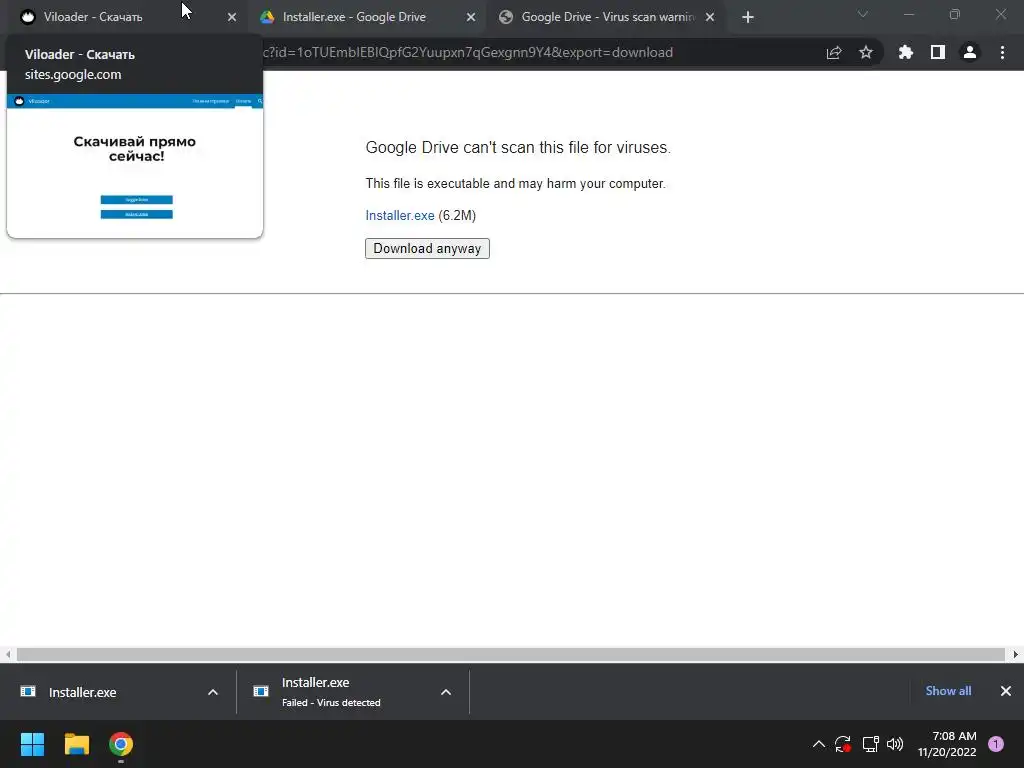1024x768 pixels.
Task: Click the Windows Update tray icon
Action: coord(843,744)
